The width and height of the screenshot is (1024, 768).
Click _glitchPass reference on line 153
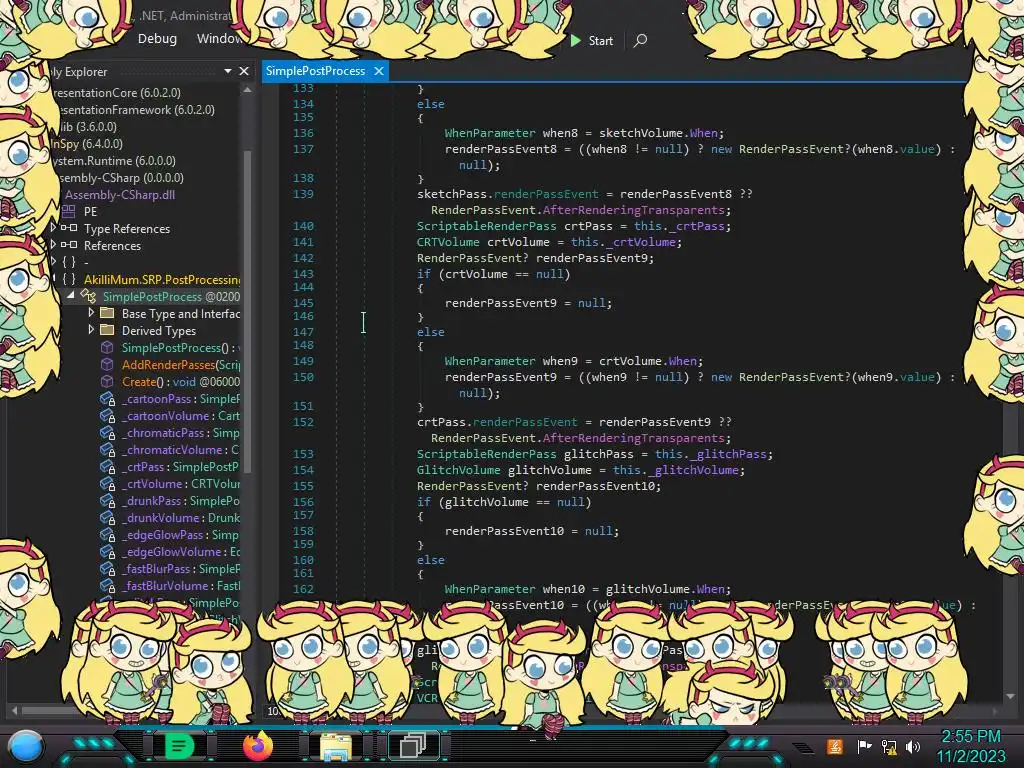point(728,454)
